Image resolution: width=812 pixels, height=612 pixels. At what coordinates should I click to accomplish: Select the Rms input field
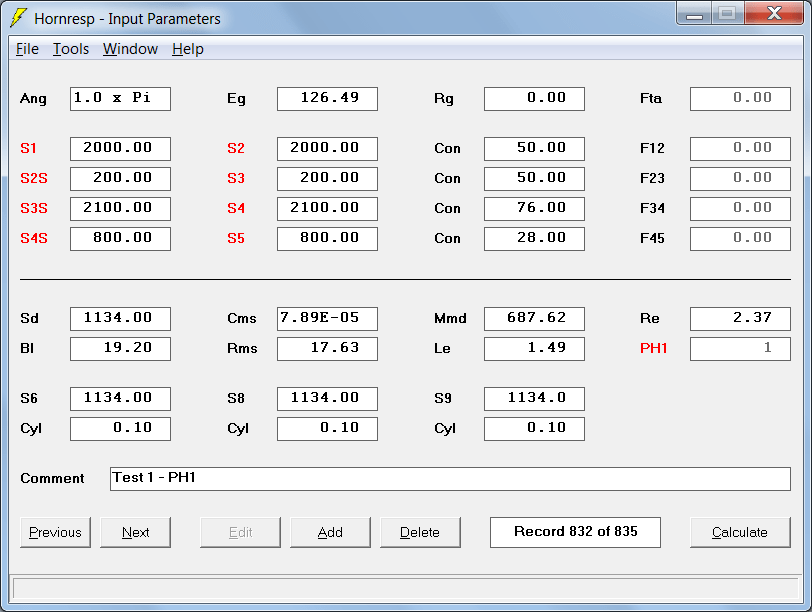(327, 349)
